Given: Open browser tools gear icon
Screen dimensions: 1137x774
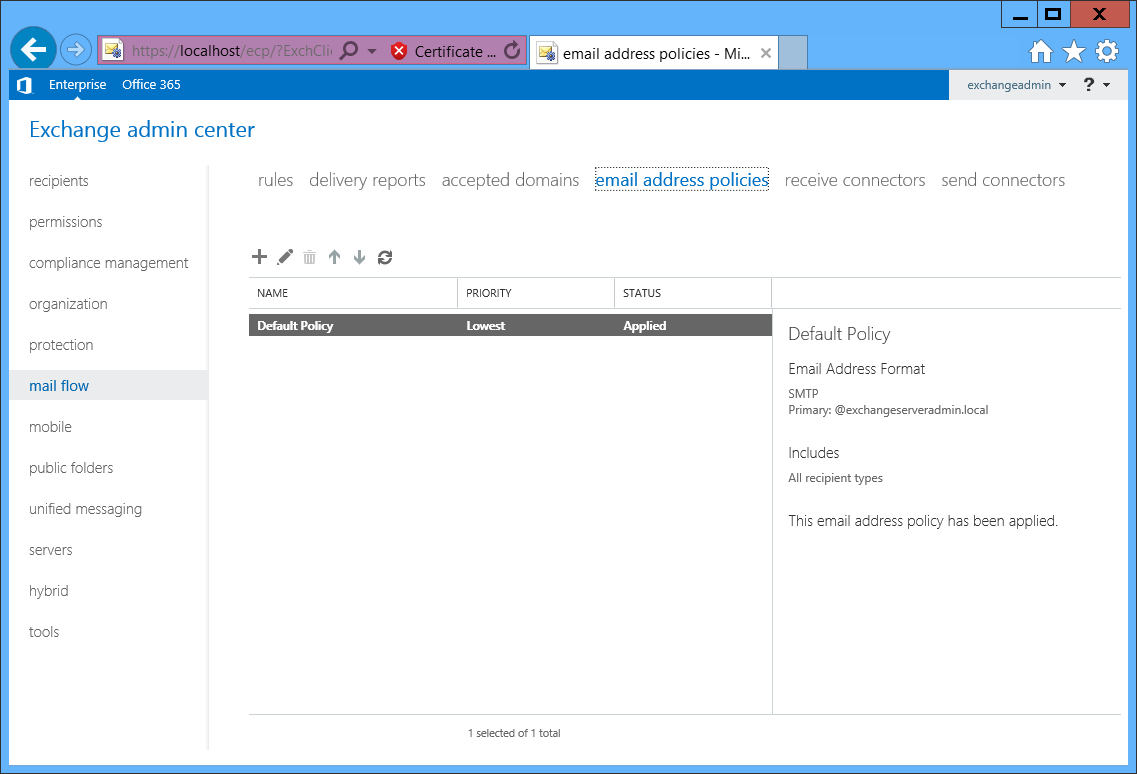Looking at the screenshot, I should tap(1107, 52).
